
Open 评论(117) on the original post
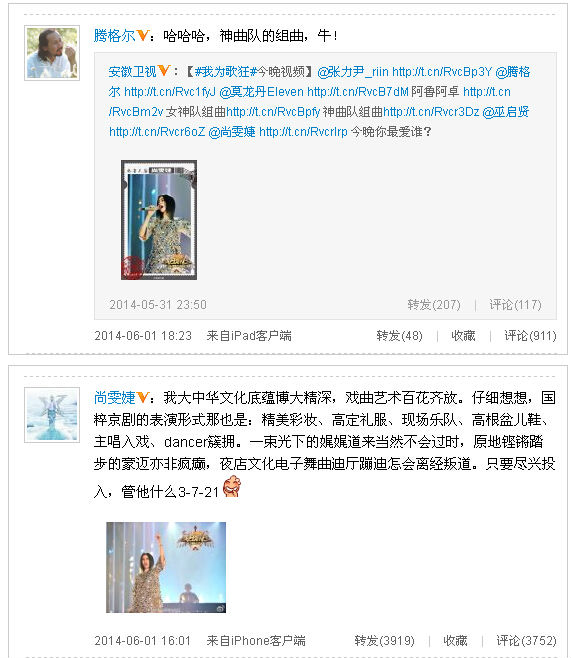click(515, 305)
